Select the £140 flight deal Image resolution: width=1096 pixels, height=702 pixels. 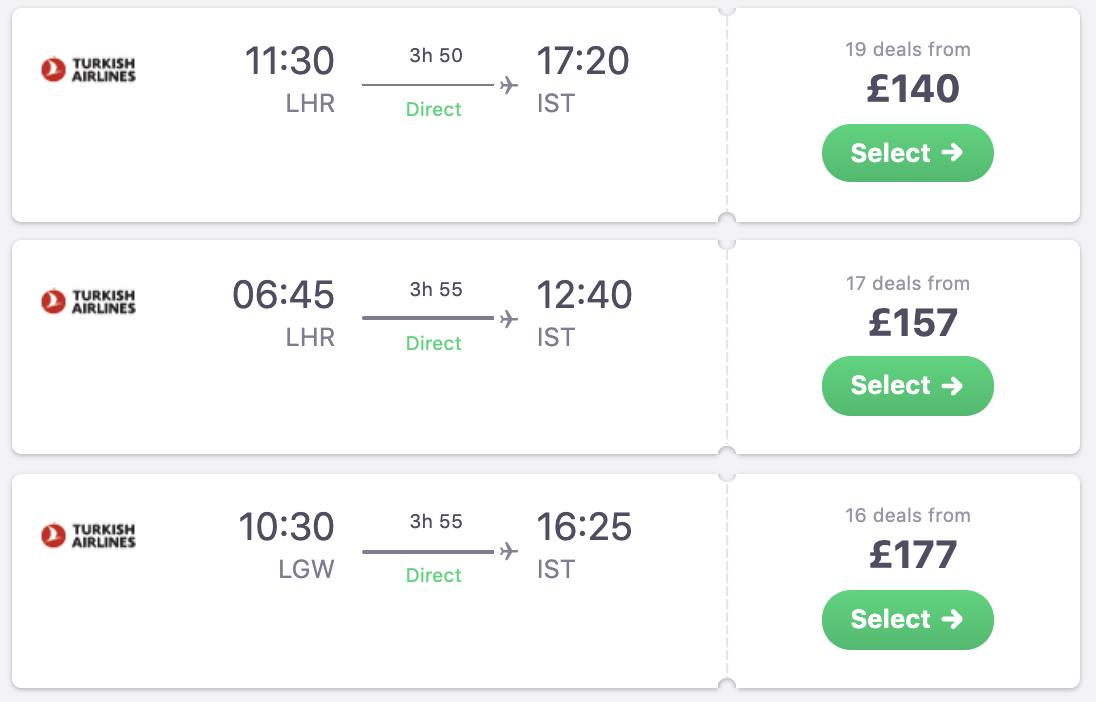click(x=907, y=153)
